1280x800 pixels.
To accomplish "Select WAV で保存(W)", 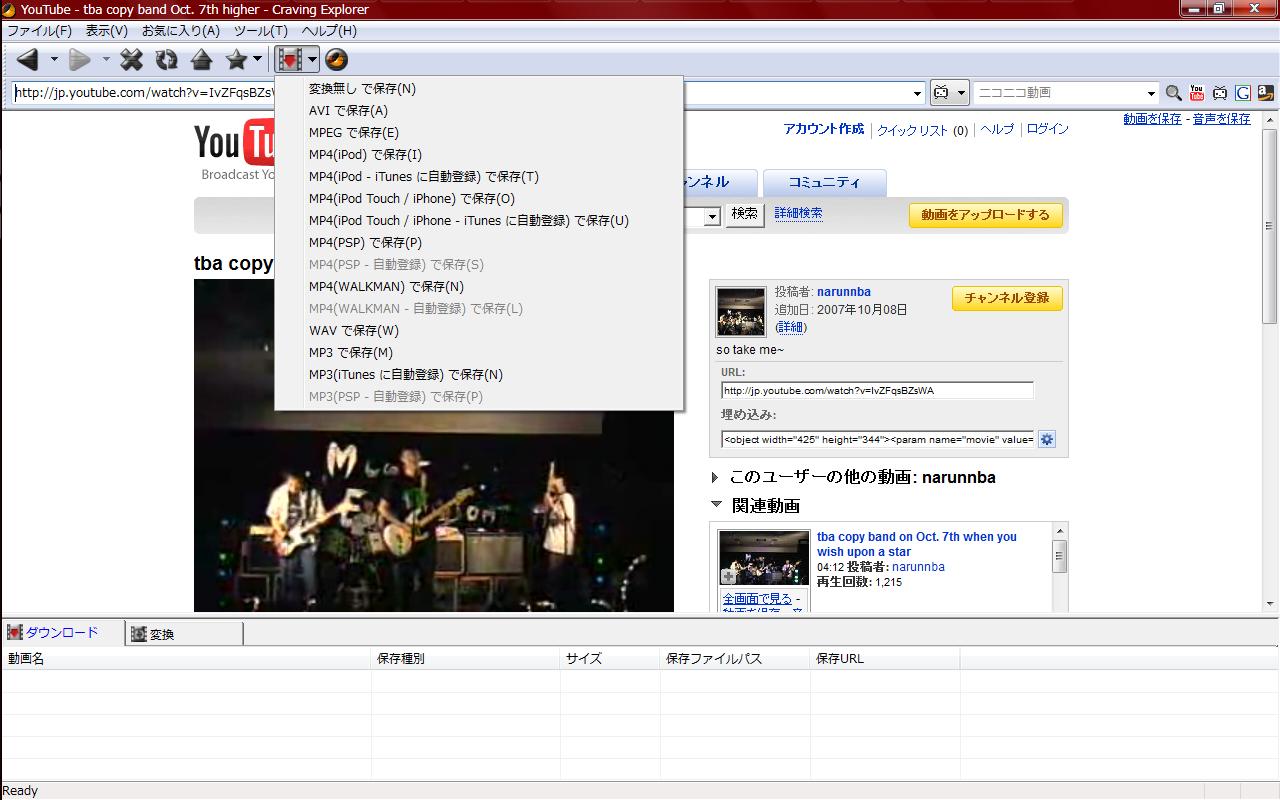I will pyautogui.click(x=479, y=331).
